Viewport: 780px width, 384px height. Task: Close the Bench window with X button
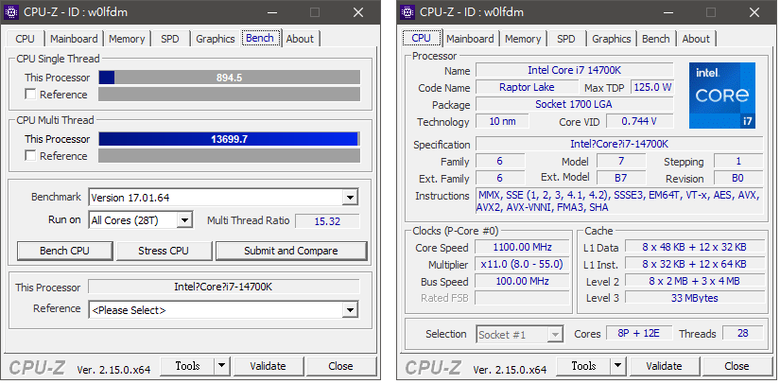coord(358,12)
